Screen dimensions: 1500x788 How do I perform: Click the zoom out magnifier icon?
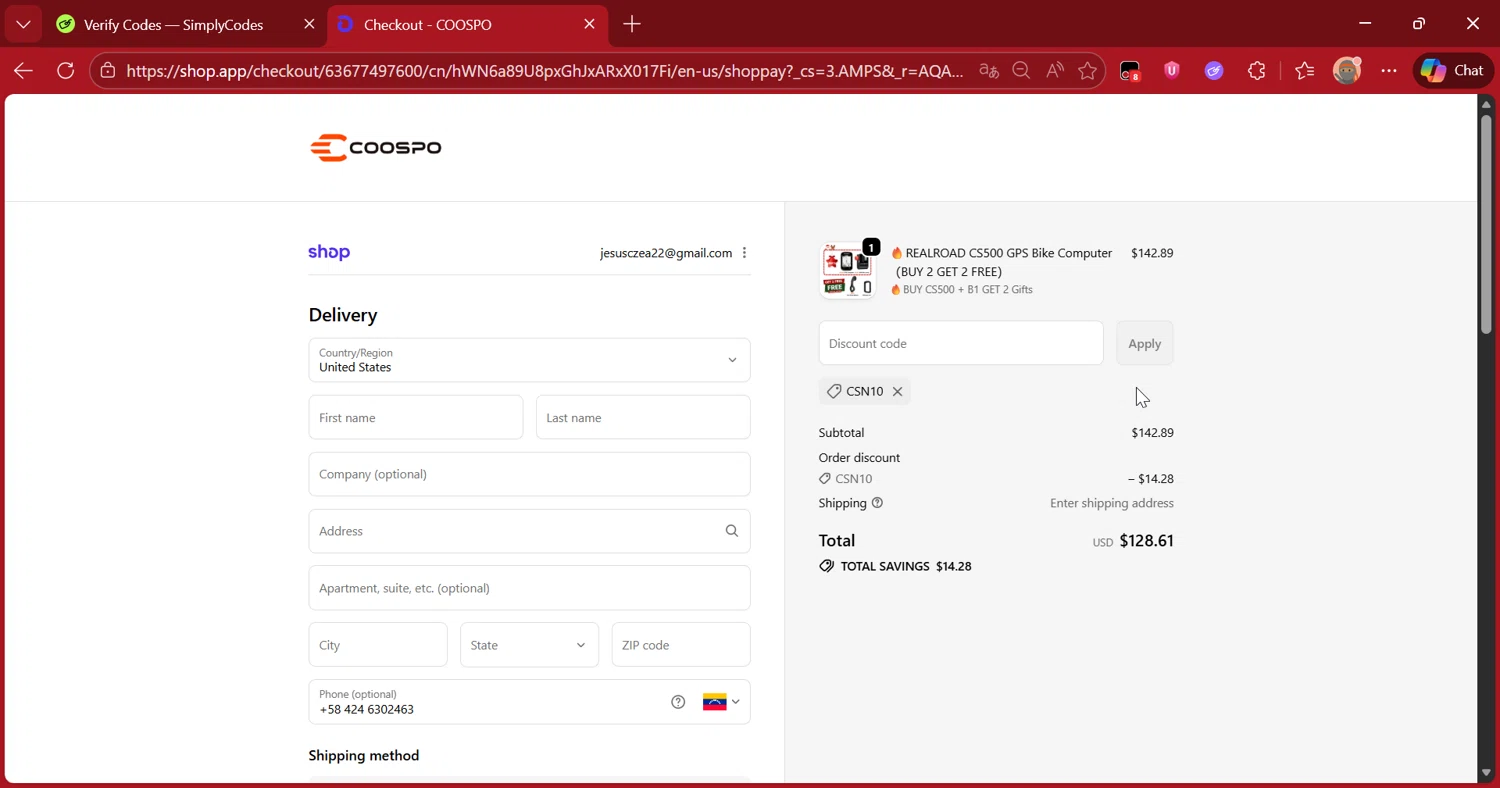pos(1021,71)
